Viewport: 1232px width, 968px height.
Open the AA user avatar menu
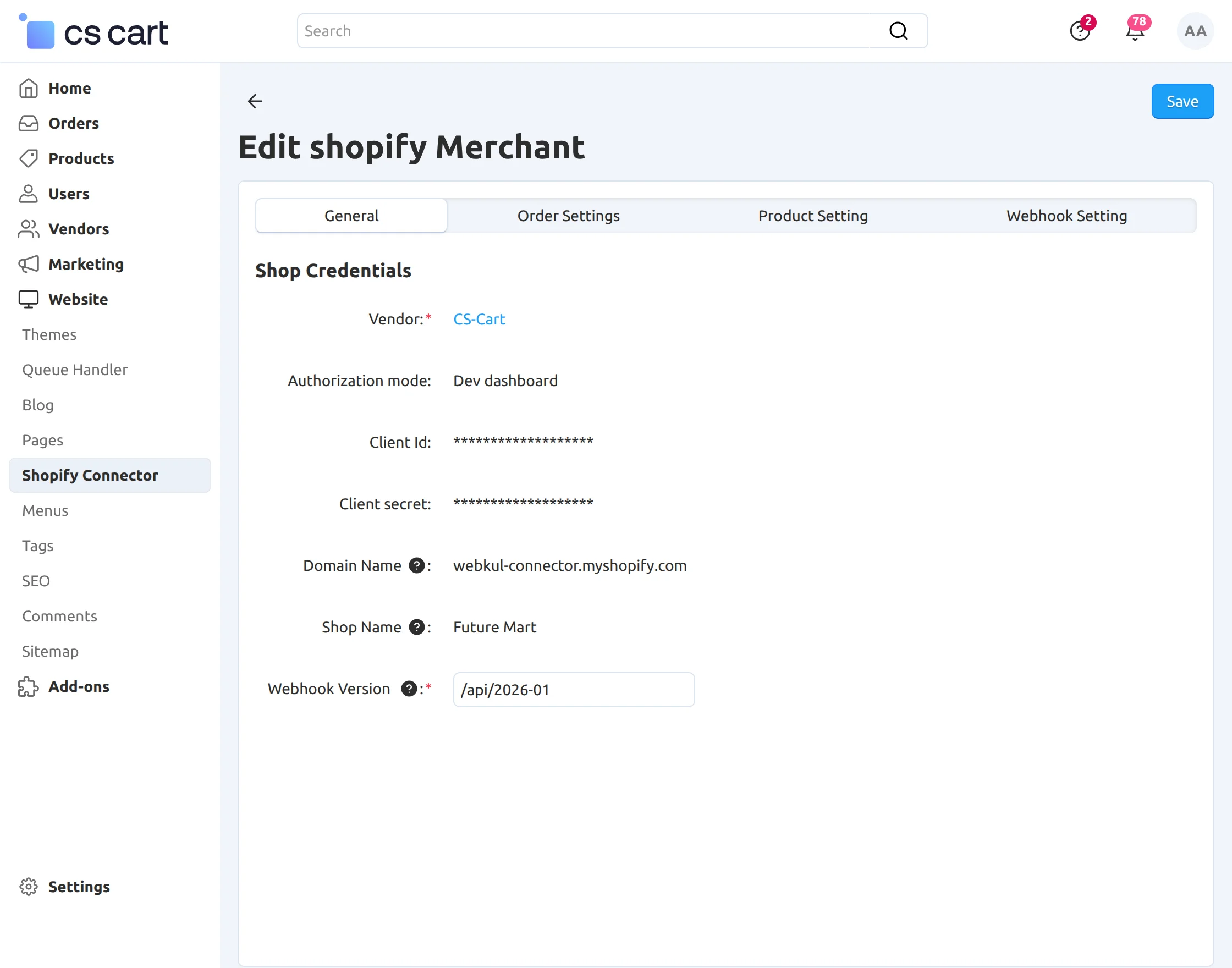point(1195,31)
